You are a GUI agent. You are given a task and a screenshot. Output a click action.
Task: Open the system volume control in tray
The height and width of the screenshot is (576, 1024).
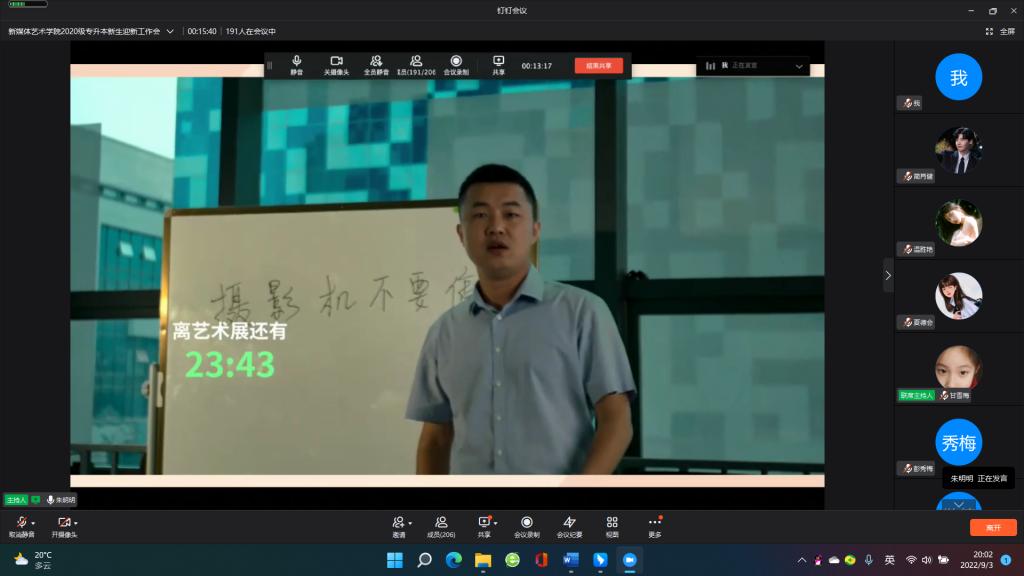tap(926, 560)
